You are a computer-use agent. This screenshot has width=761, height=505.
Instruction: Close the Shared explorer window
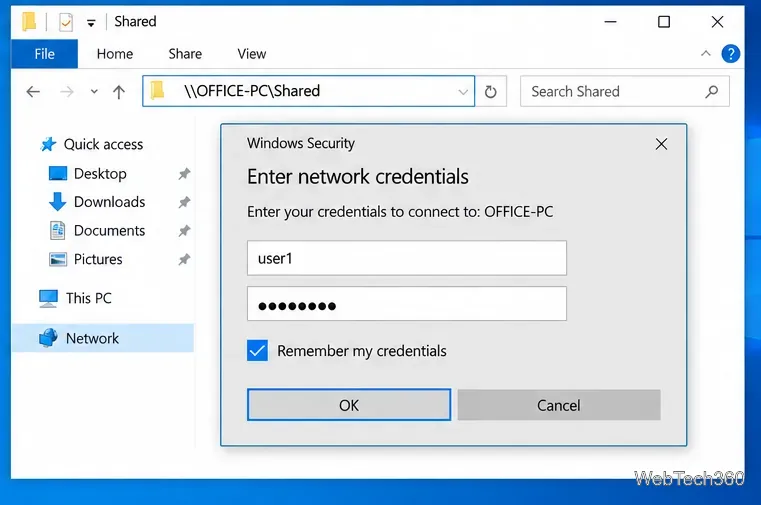click(x=717, y=22)
